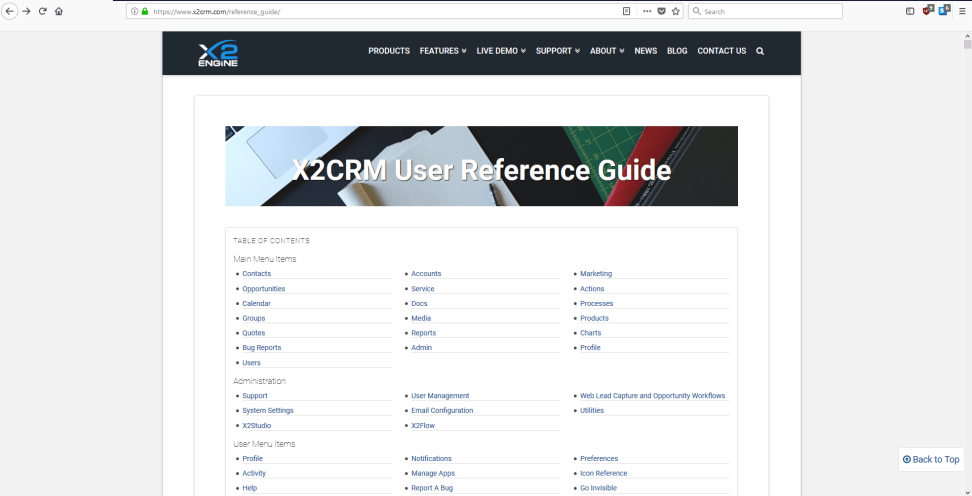Expand the LIVE DEMO dropdown menu
Image resolution: width=972 pixels, height=496 pixels.
point(501,51)
